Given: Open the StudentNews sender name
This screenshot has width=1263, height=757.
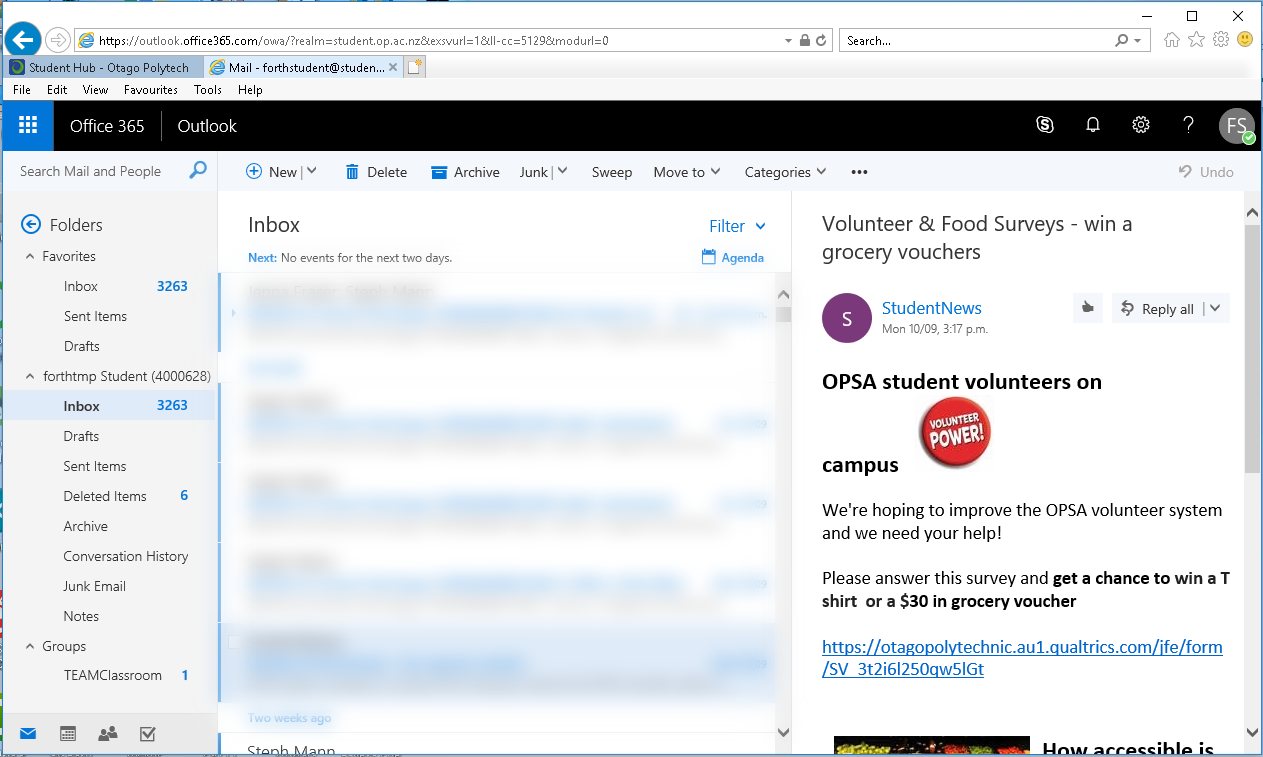Looking at the screenshot, I should 932,308.
